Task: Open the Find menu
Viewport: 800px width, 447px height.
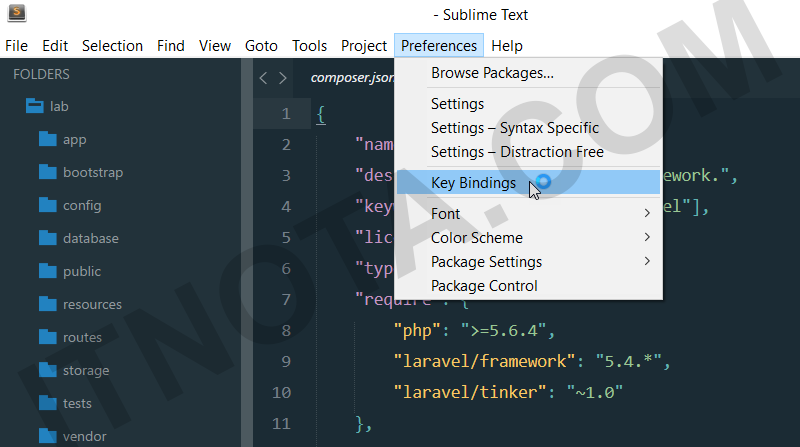Action: click(170, 46)
